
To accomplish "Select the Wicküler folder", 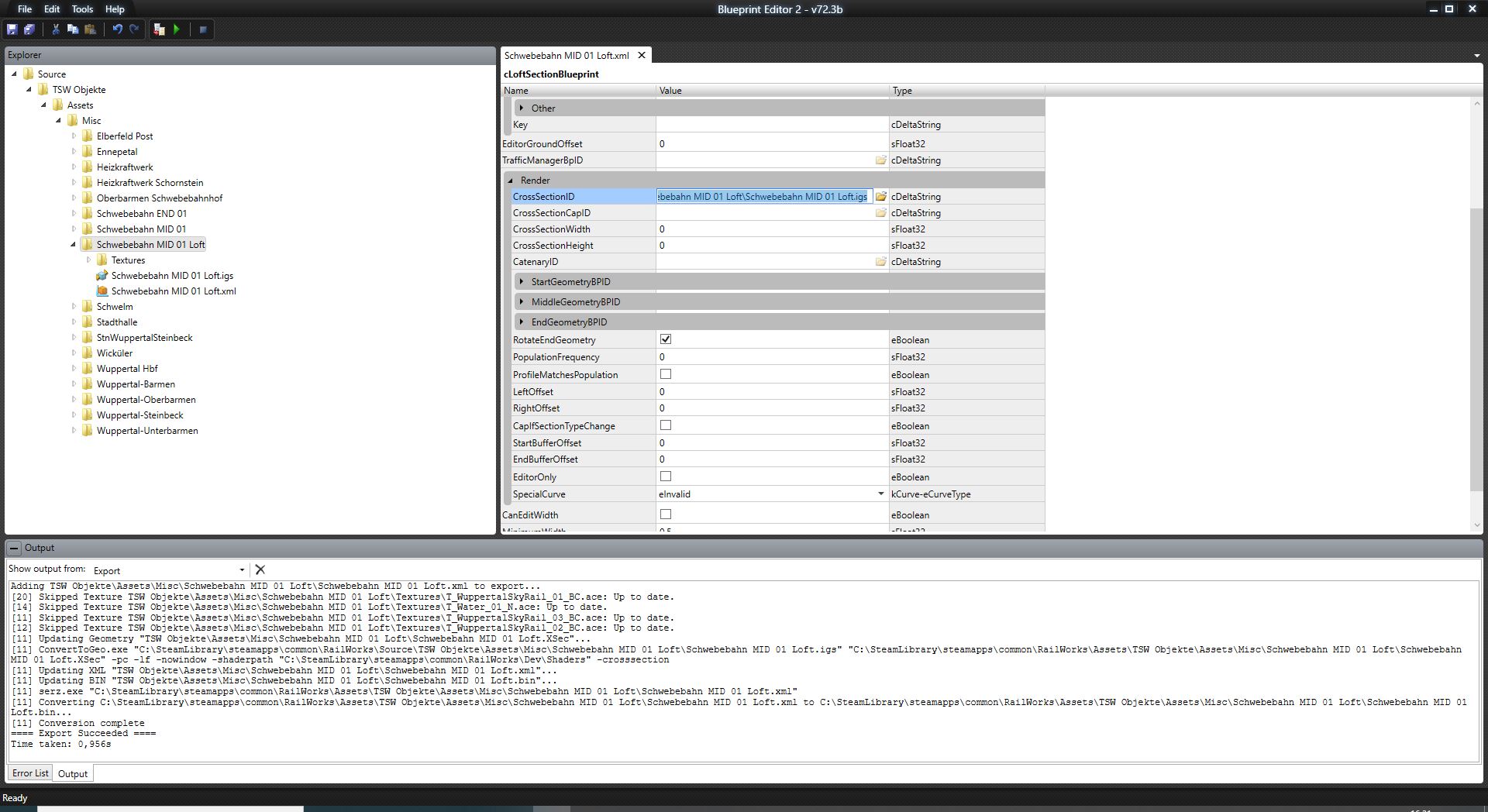I will (x=114, y=353).
